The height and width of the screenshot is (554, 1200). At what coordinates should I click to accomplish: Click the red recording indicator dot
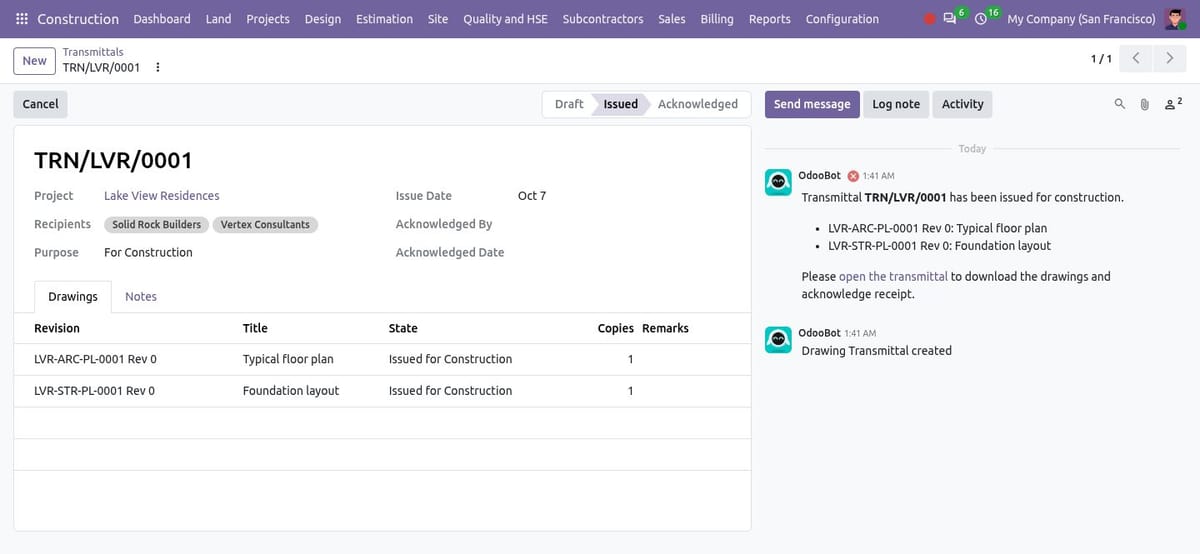(x=929, y=19)
